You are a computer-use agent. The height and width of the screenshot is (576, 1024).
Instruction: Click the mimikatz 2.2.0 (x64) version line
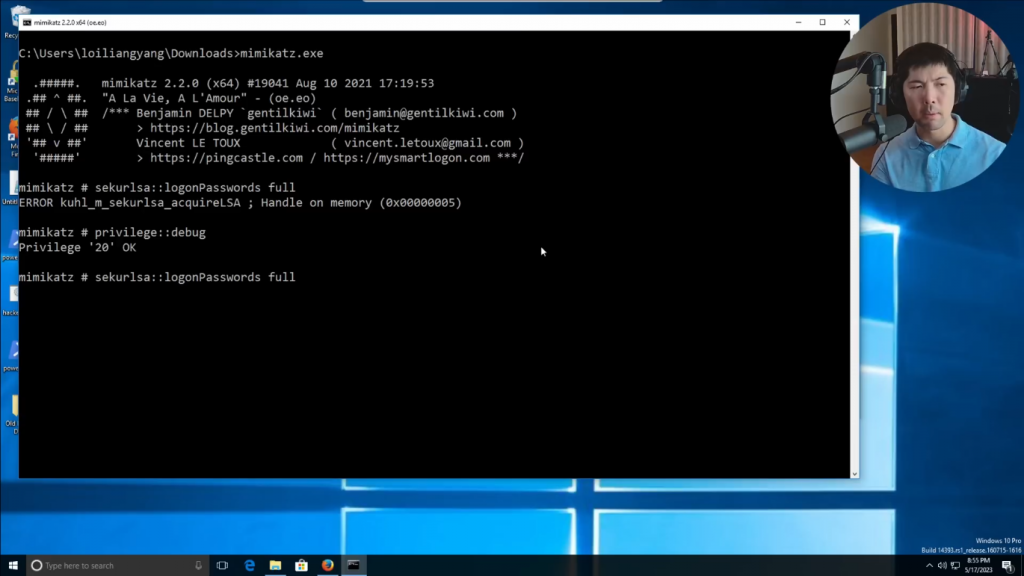[268, 84]
